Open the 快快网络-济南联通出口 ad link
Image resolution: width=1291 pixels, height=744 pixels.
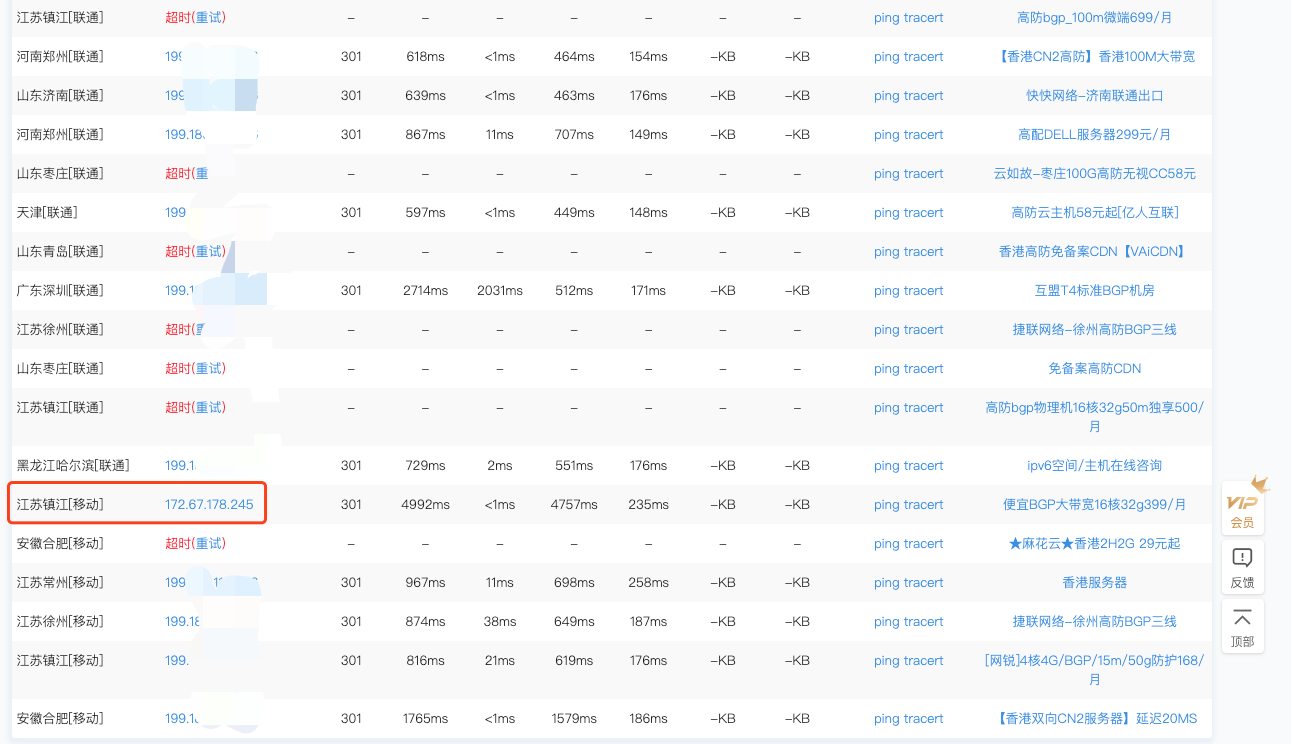[1094, 96]
